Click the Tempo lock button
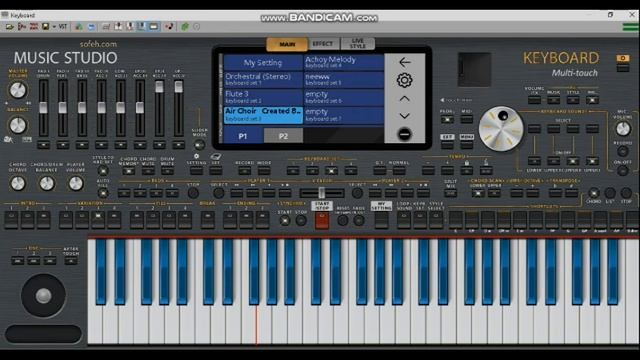Screen dimensions: 640x360 click(467, 171)
